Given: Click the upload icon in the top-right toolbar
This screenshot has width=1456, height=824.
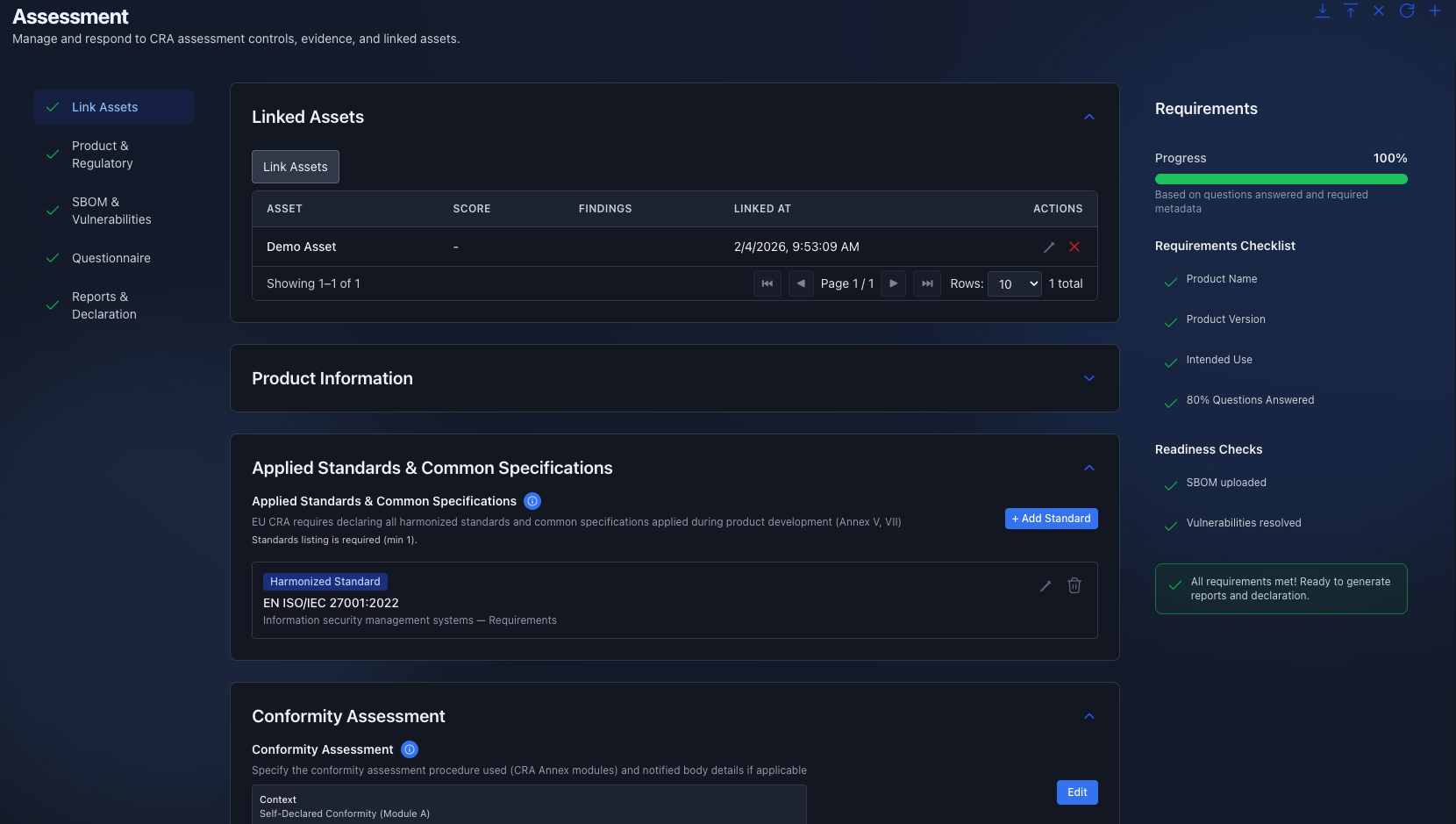Looking at the screenshot, I should point(1351,11).
